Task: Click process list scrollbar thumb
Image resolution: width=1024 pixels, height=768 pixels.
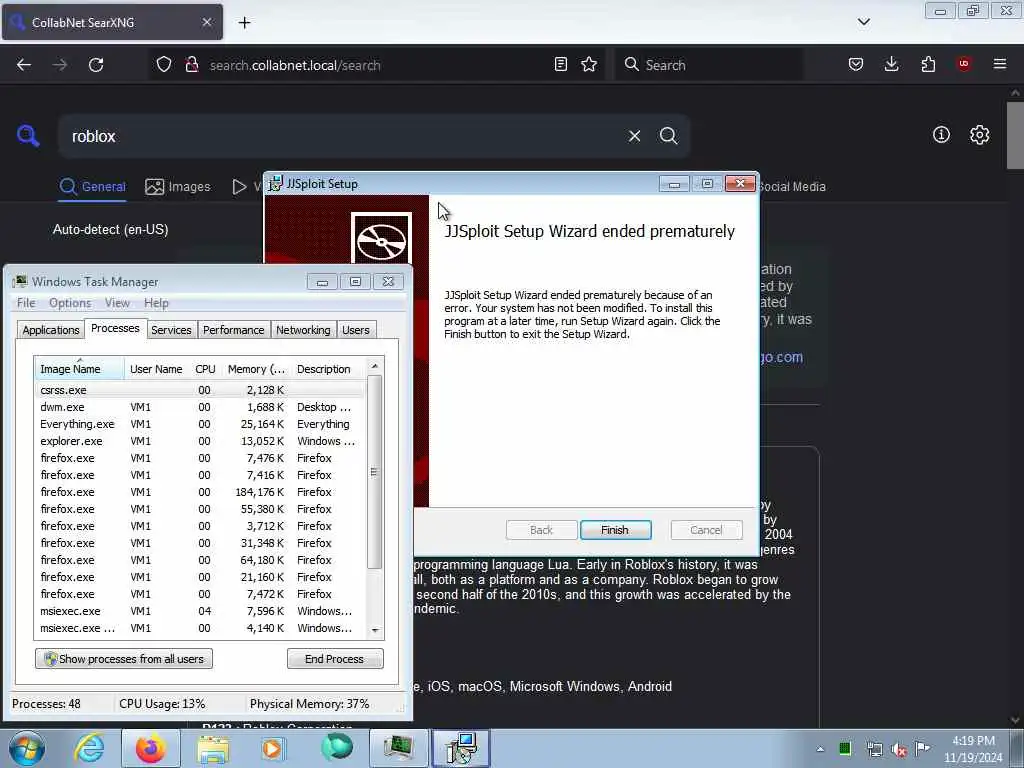Action: [x=374, y=472]
